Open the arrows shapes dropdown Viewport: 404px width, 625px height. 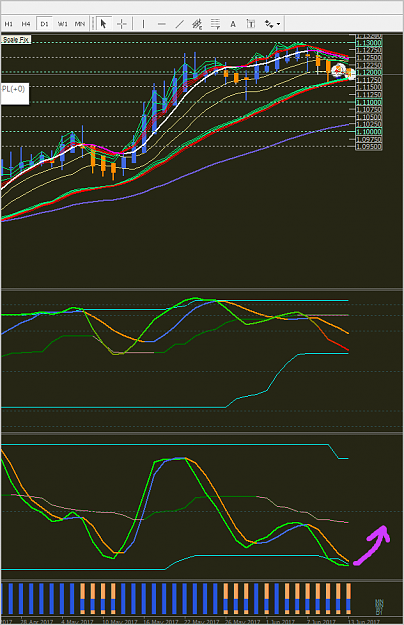[x=273, y=24]
